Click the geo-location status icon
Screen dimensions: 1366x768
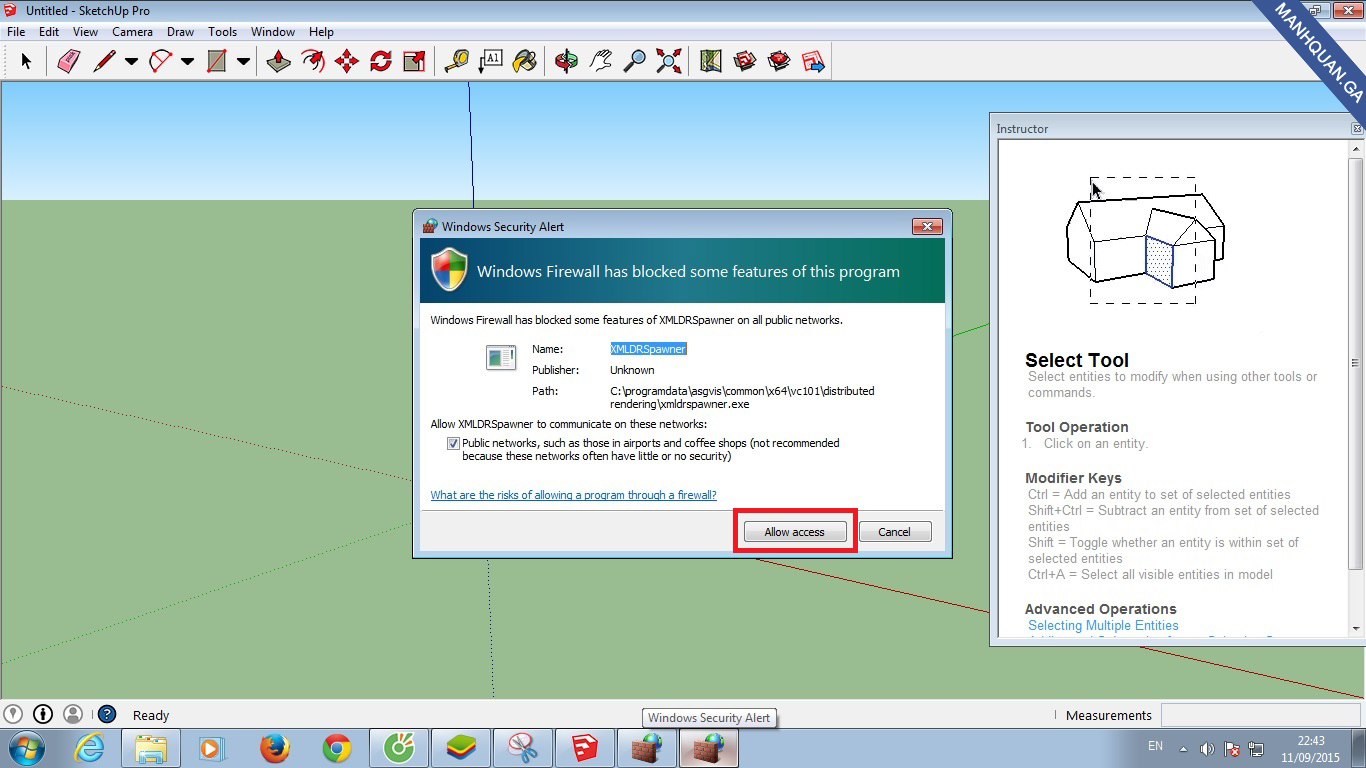pyautogui.click(x=13, y=714)
